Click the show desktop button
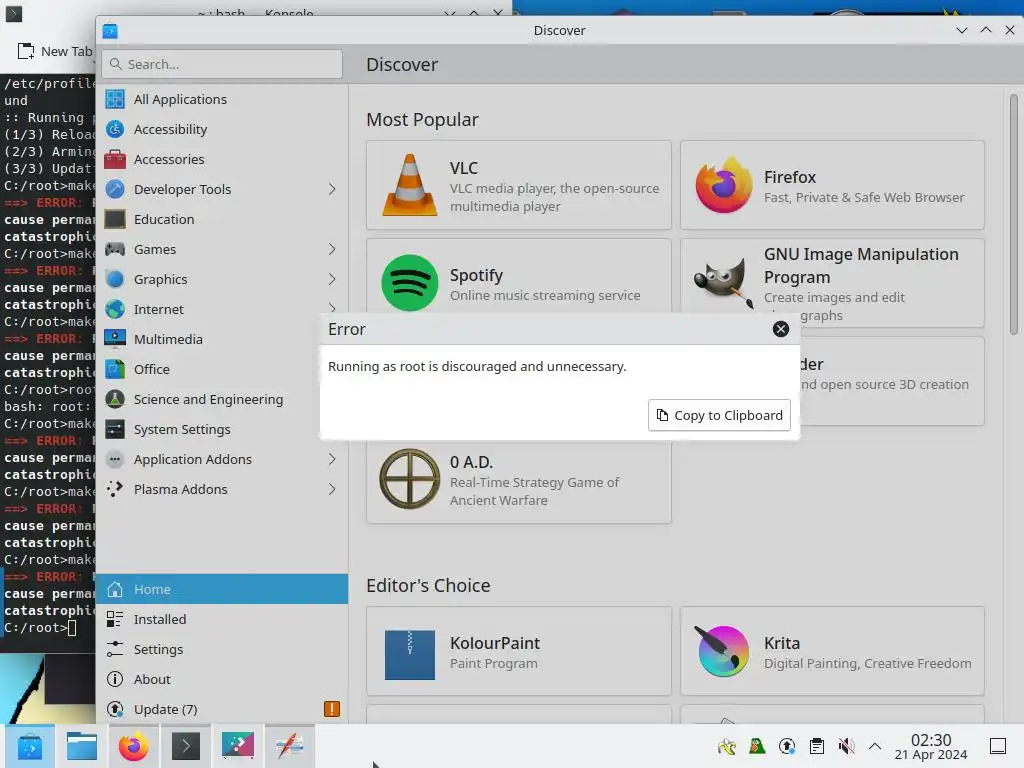 pos(998,746)
